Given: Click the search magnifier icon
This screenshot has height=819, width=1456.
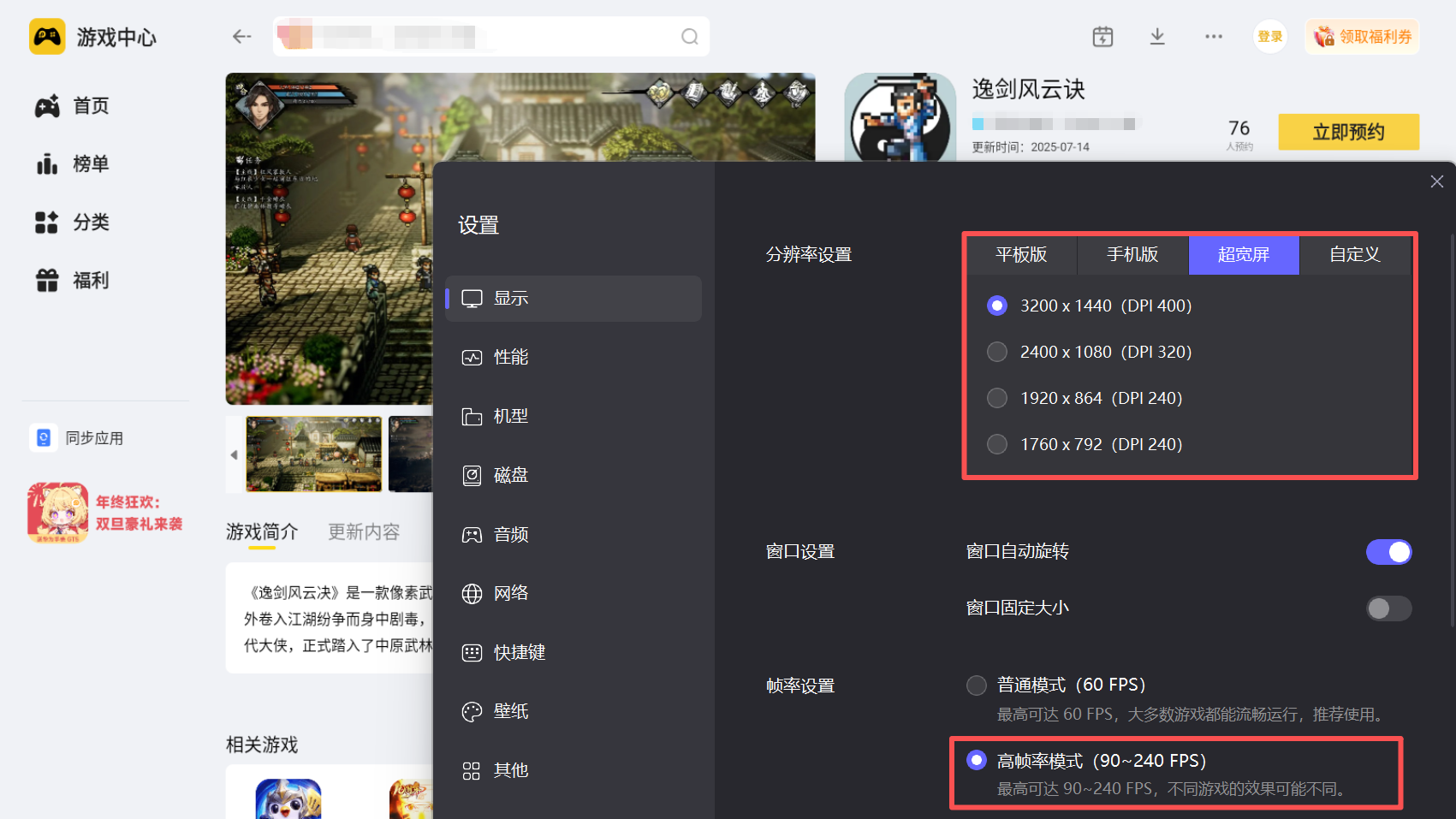Looking at the screenshot, I should pyautogui.click(x=690, y=37).
